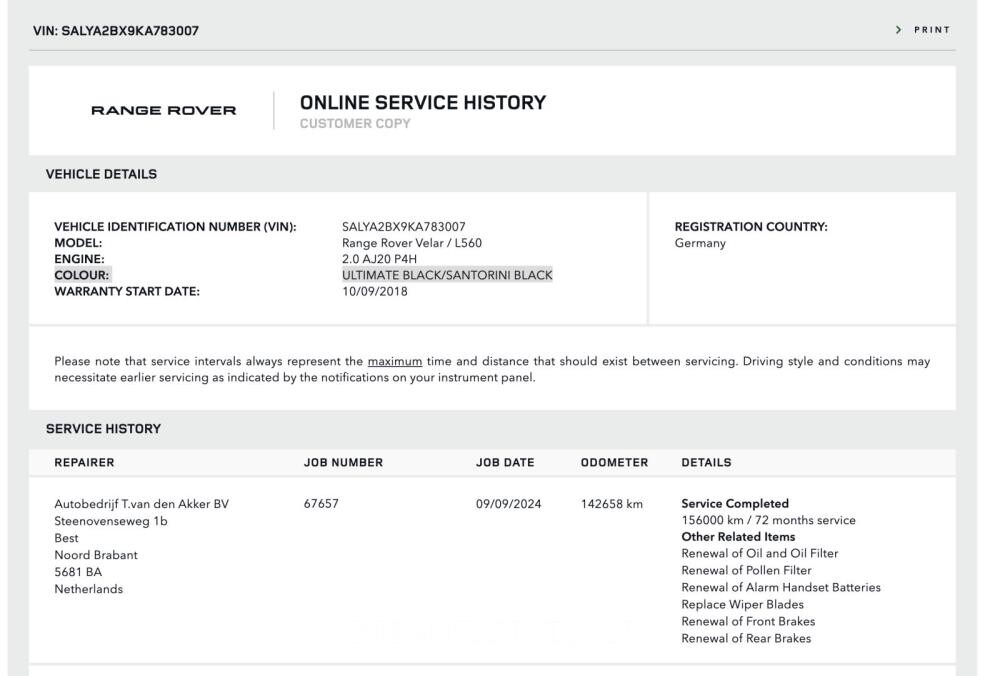Click the DETAILS column header
Screen dimensions: 1000x676
coord(706,463)
